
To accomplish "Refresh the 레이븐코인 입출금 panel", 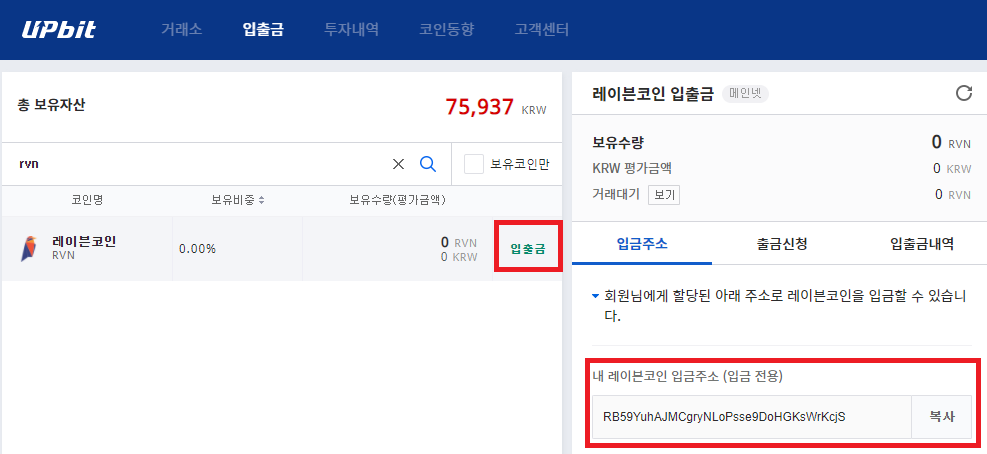I will point(964,93).
